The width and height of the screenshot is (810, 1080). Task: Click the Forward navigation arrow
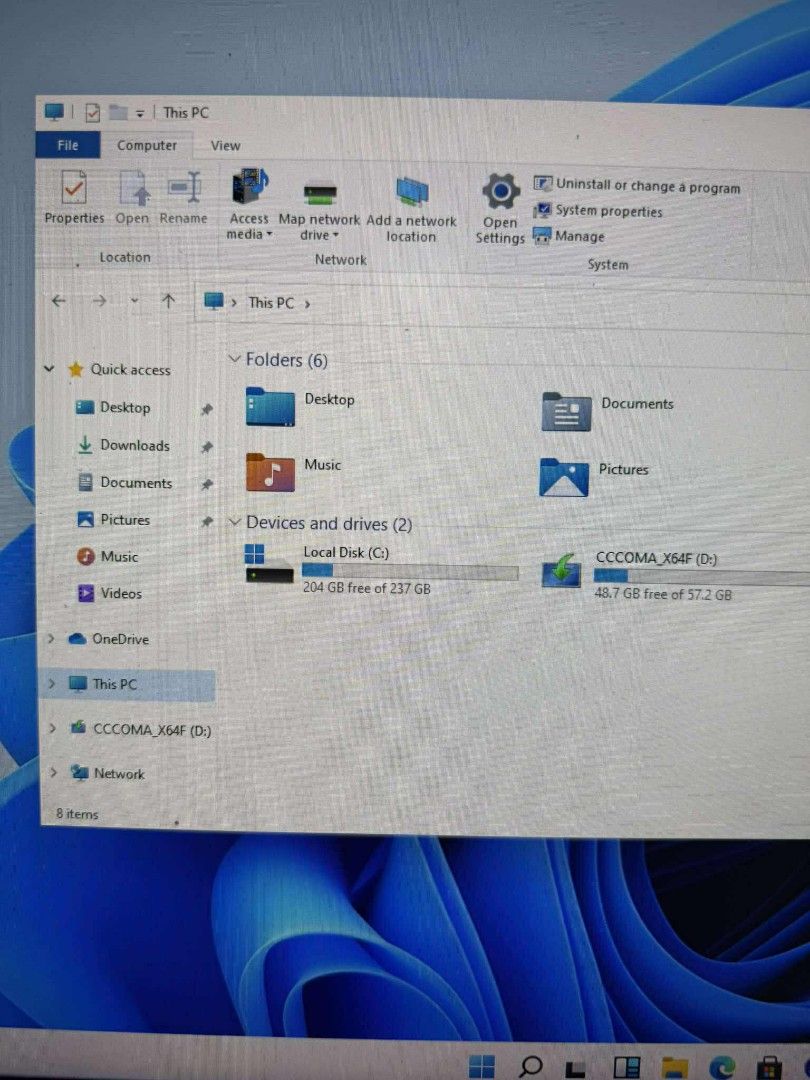pyautogui.click(x=100, y=300)
